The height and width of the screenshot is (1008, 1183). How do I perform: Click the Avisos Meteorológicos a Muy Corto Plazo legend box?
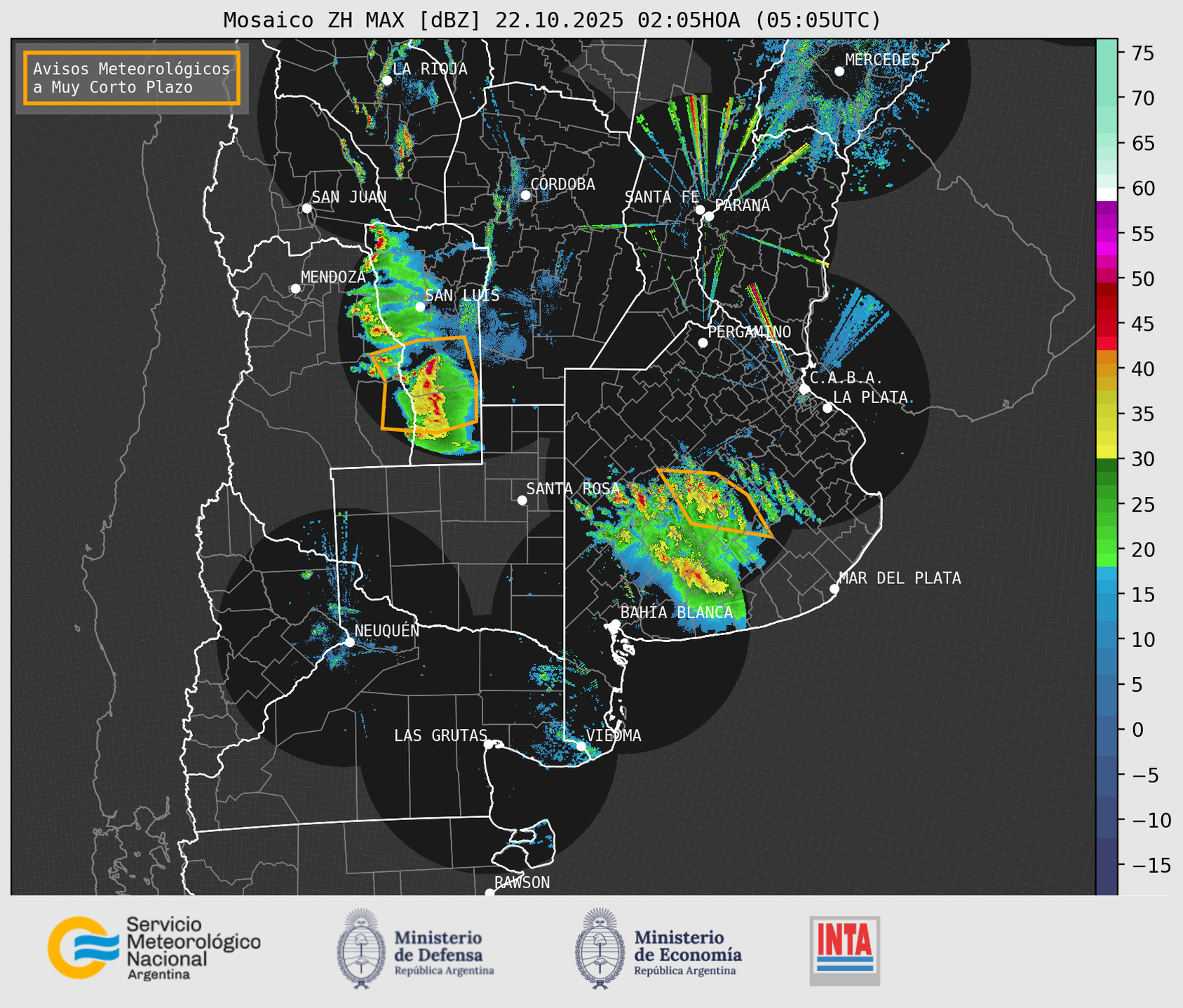click(x=132, y=78)
